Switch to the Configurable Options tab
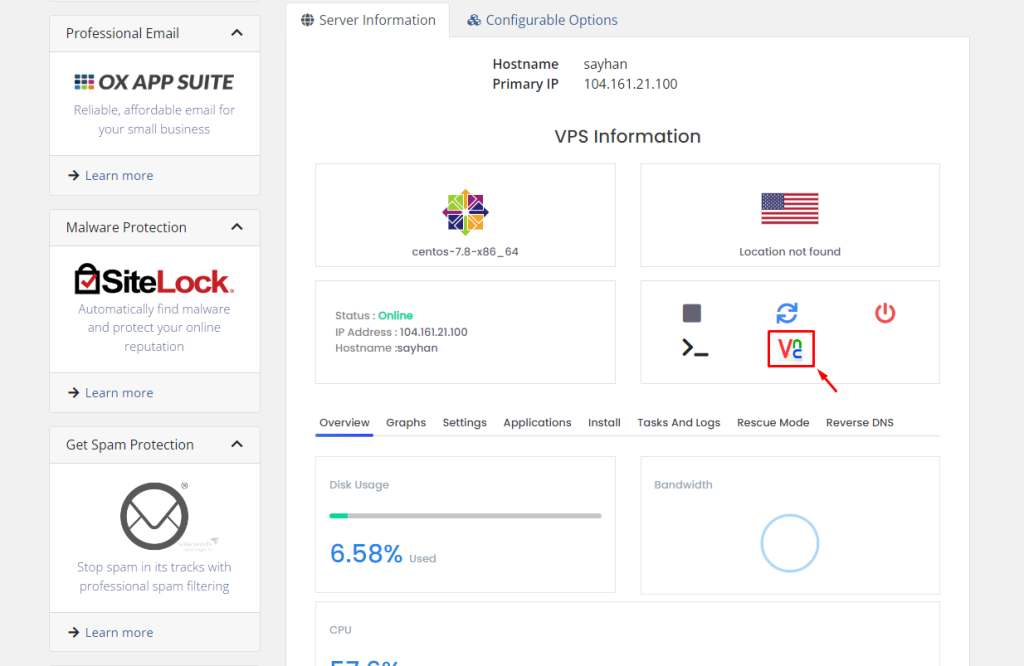 pos(542,20)
